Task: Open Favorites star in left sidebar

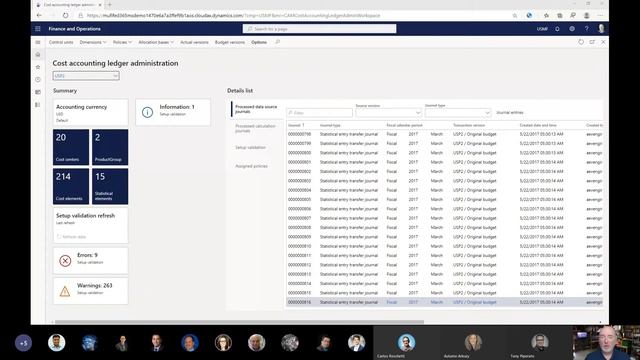Action: tap(38, 67)
